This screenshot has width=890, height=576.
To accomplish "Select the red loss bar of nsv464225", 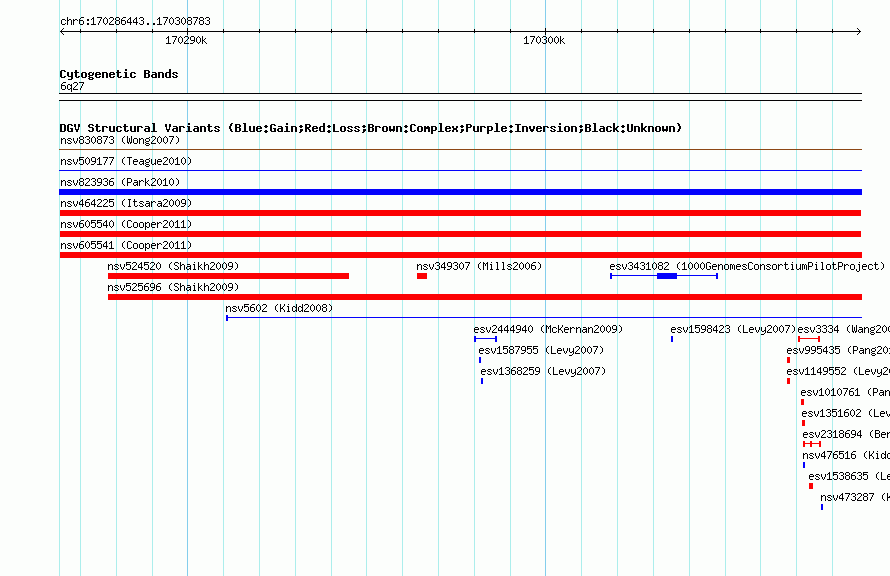I will (x=460, y=213).
